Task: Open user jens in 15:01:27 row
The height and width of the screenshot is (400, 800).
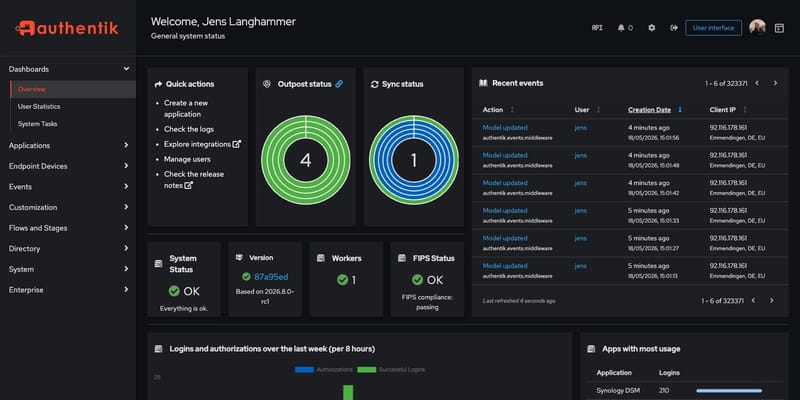Action: (581, 238)
